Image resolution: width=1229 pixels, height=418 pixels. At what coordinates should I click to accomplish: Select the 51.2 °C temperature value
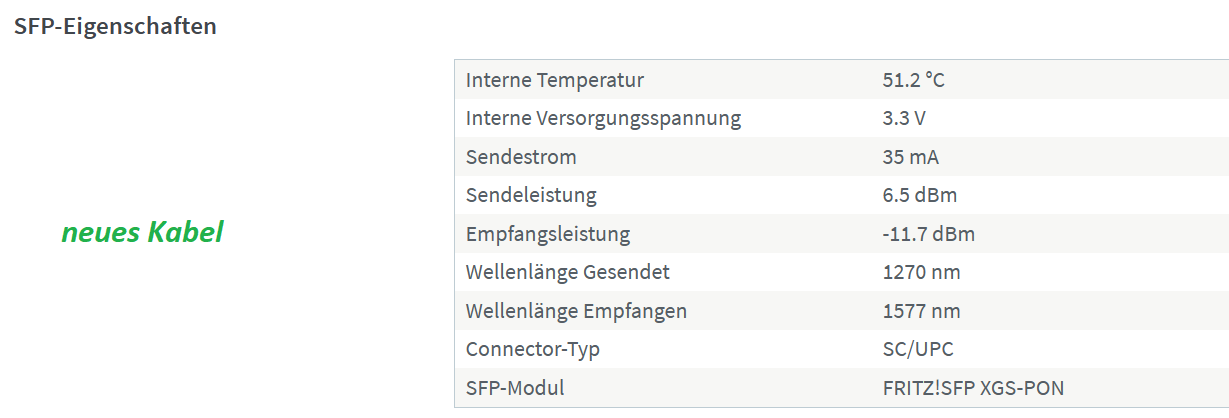913,80
